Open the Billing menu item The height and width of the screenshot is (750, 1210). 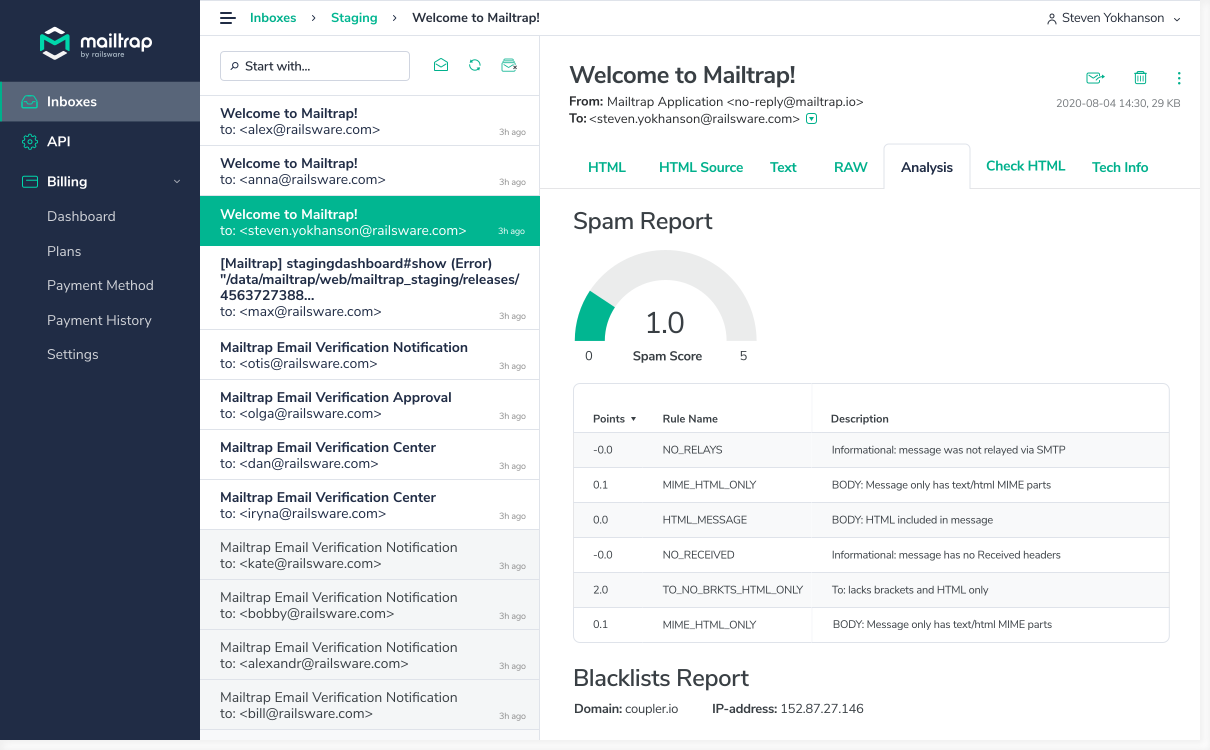click(x=100, y=182)
